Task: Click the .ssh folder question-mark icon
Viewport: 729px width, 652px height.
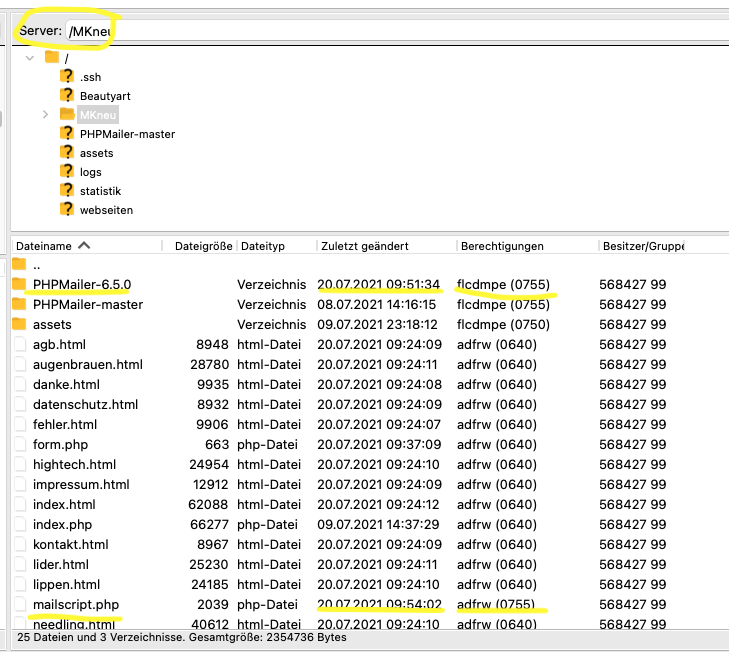Action: (x=67, y=77)
